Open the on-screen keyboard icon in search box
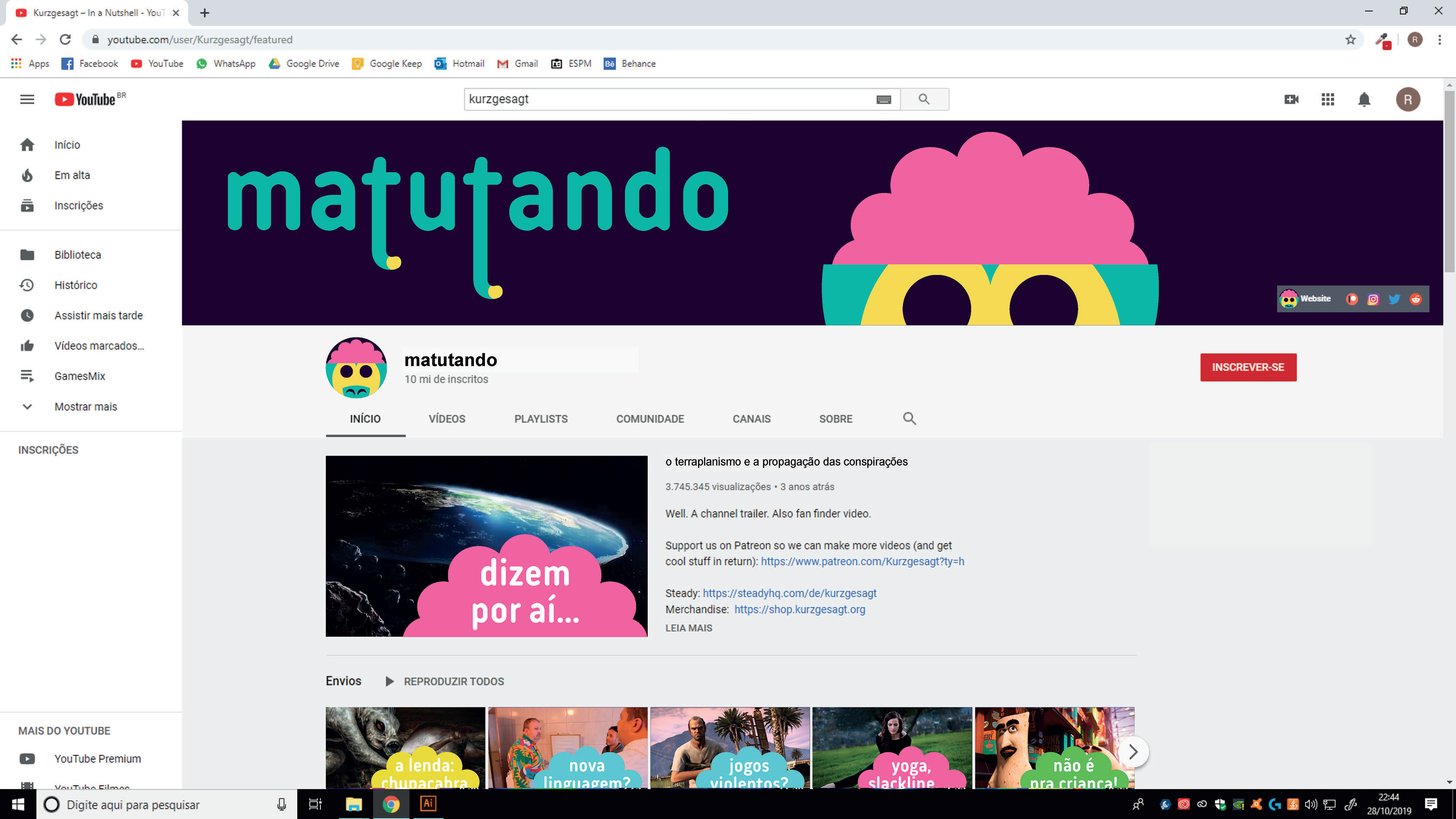 point(883,99)
